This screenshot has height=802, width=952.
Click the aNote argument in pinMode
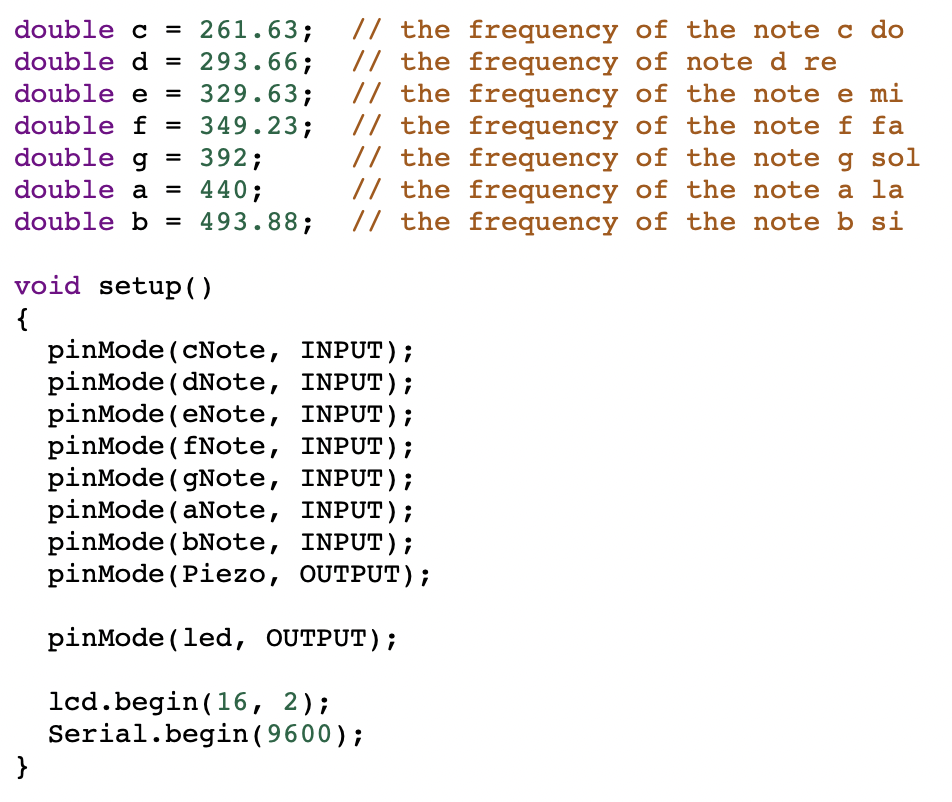pos(224,511)
